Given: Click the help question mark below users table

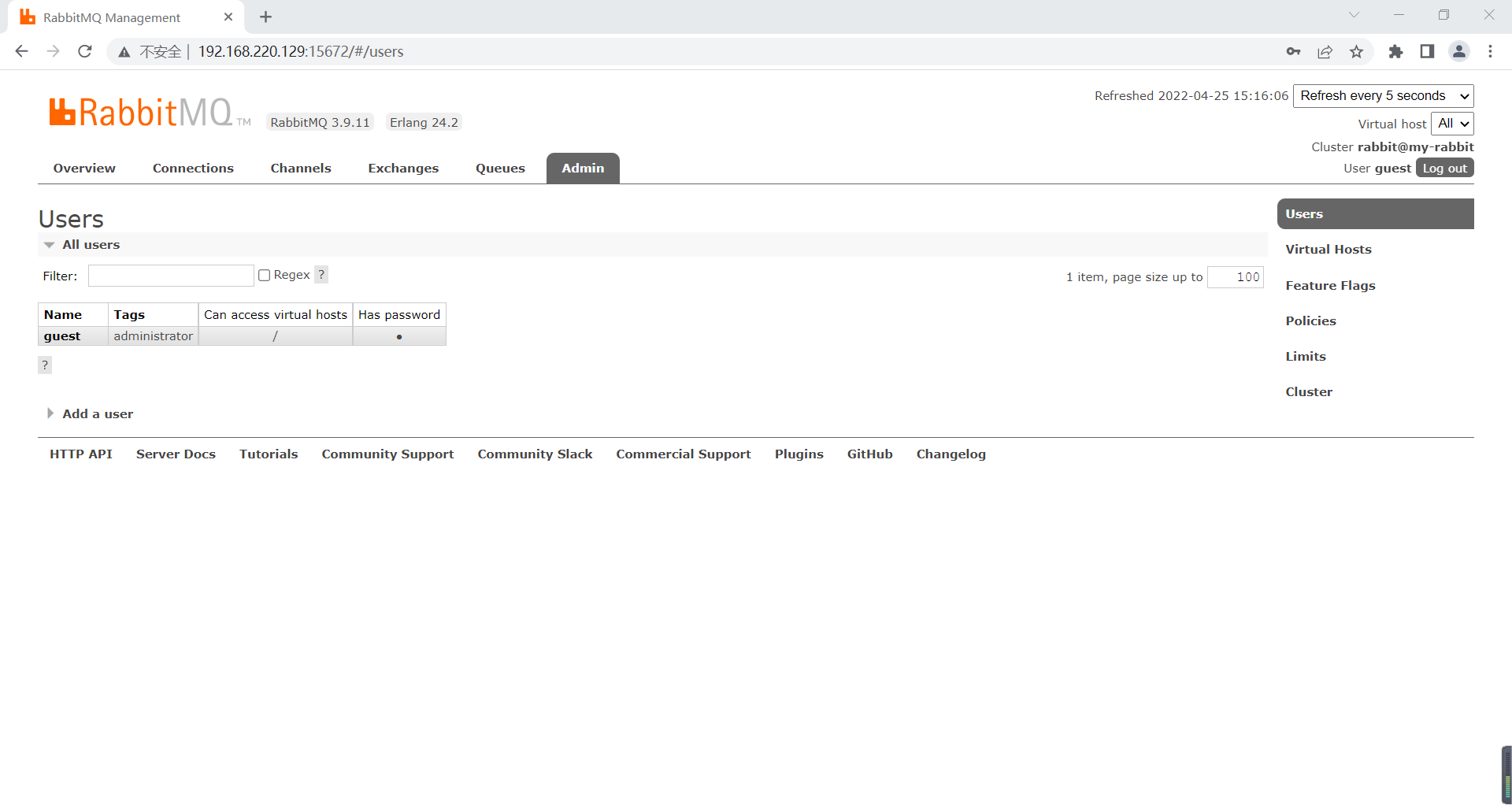Looking at the screenshot, I should (x=45, y=365).
